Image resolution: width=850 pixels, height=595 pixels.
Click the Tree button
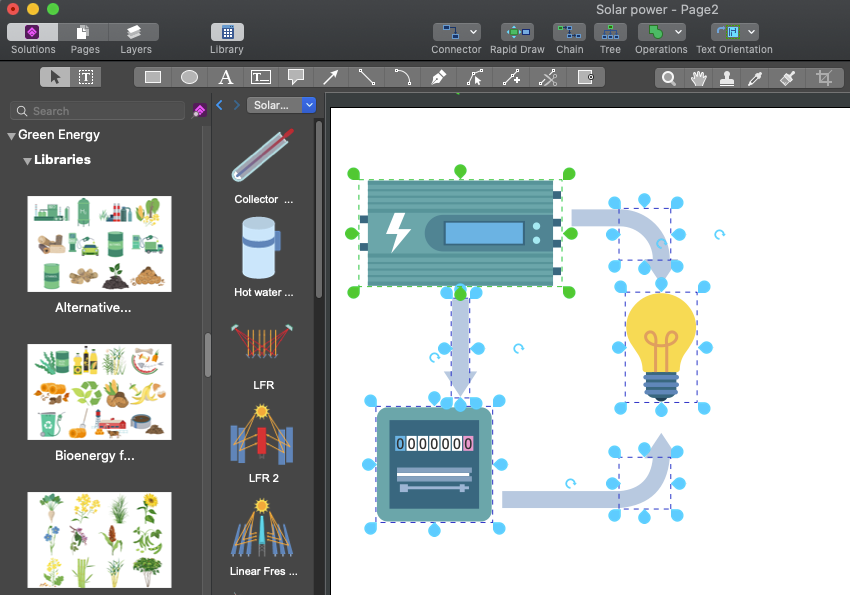pyautogui.click(x=610, y=33)
